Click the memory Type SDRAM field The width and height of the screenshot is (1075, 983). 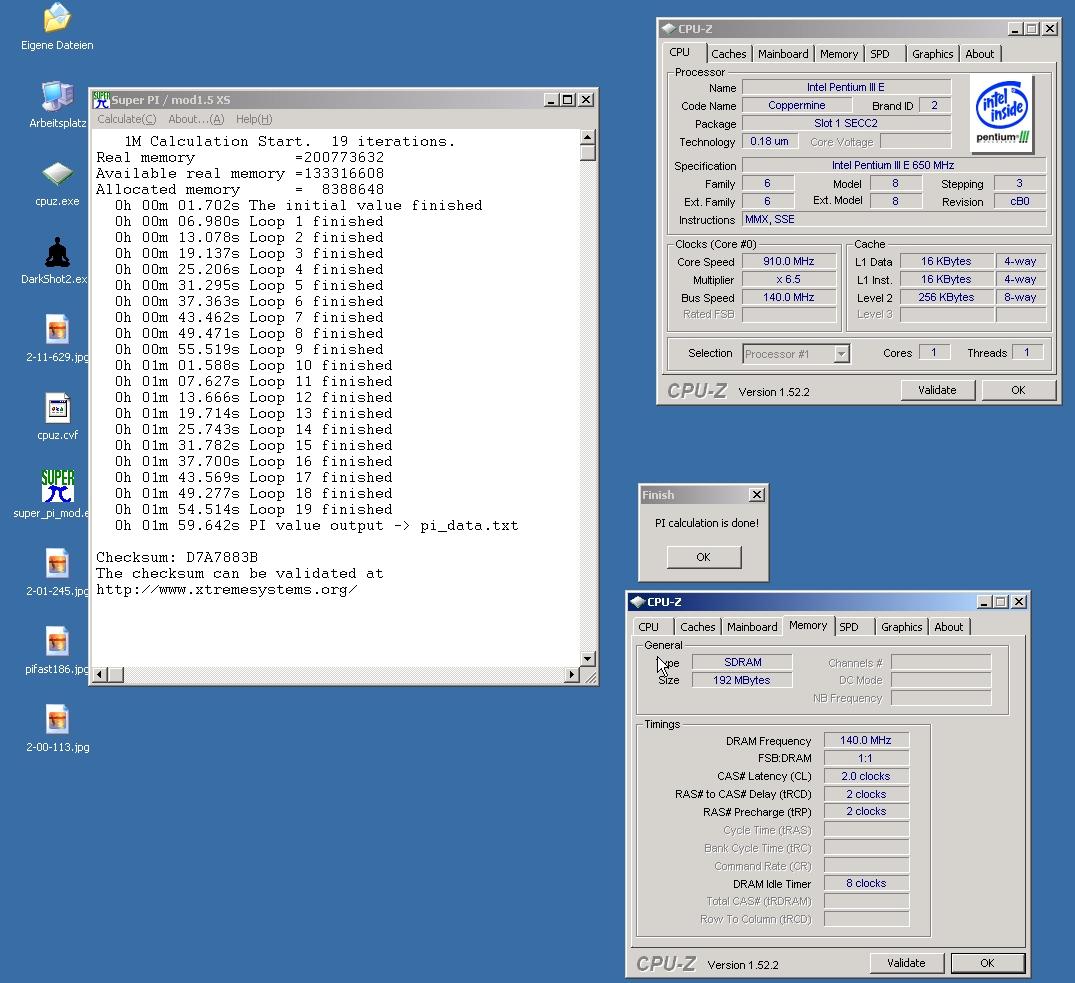(x=742, y=662)
